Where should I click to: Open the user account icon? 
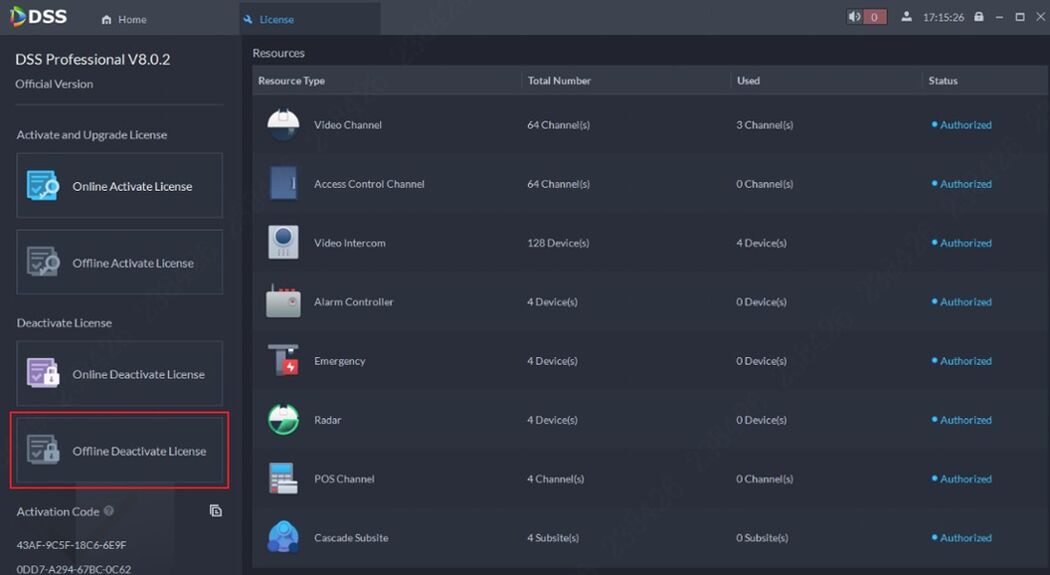point(906,17)
